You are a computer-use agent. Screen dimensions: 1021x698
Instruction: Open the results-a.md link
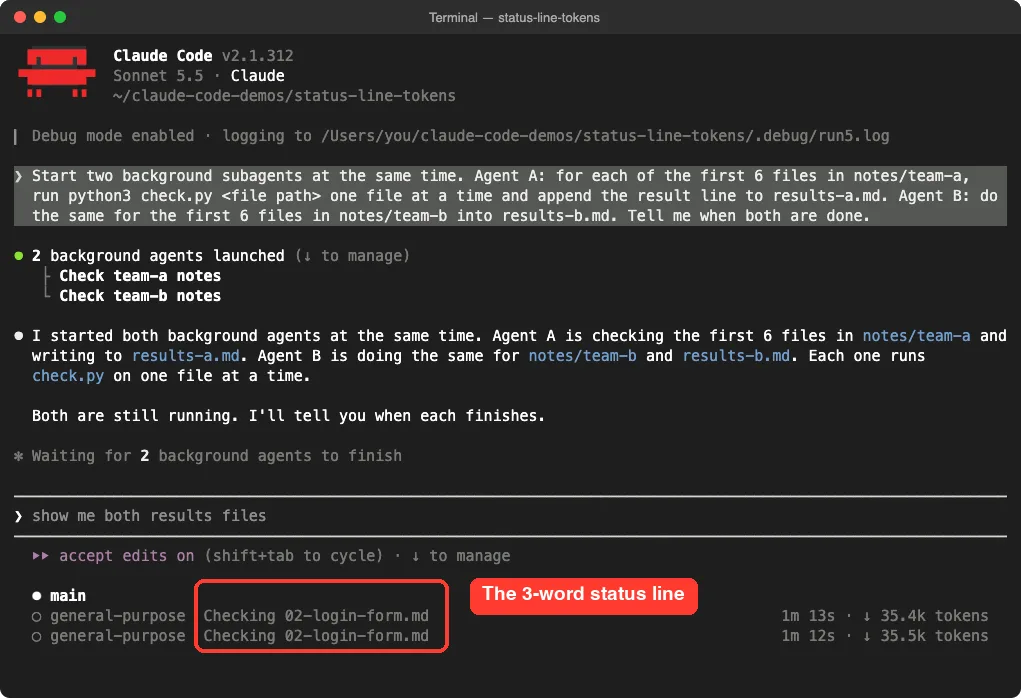pos(186,356)
